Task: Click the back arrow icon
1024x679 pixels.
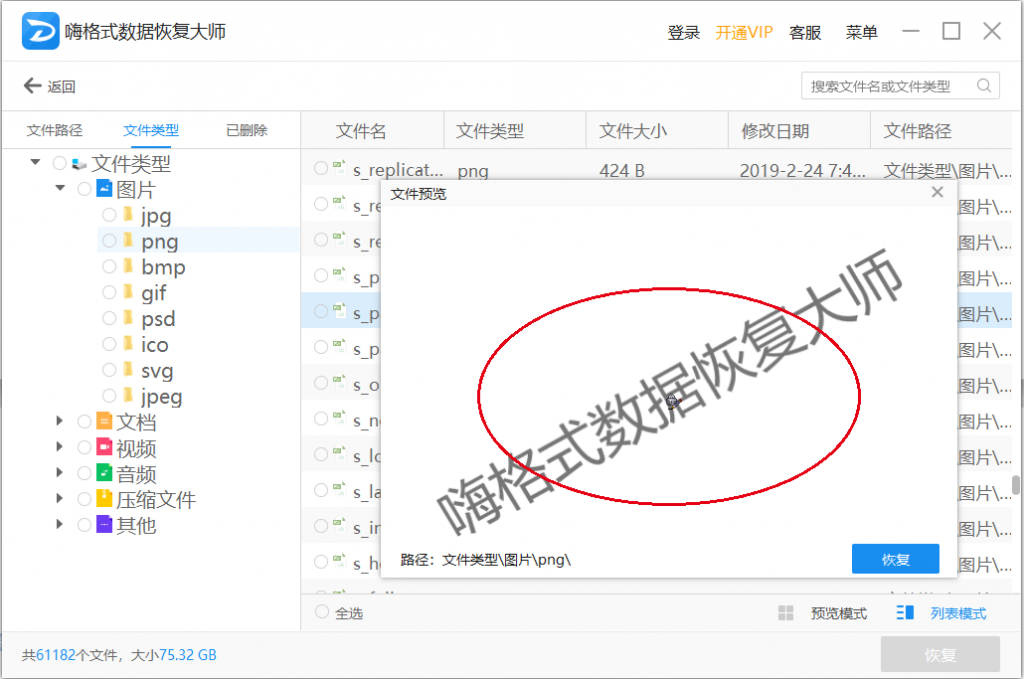Action: coord(32,86)
